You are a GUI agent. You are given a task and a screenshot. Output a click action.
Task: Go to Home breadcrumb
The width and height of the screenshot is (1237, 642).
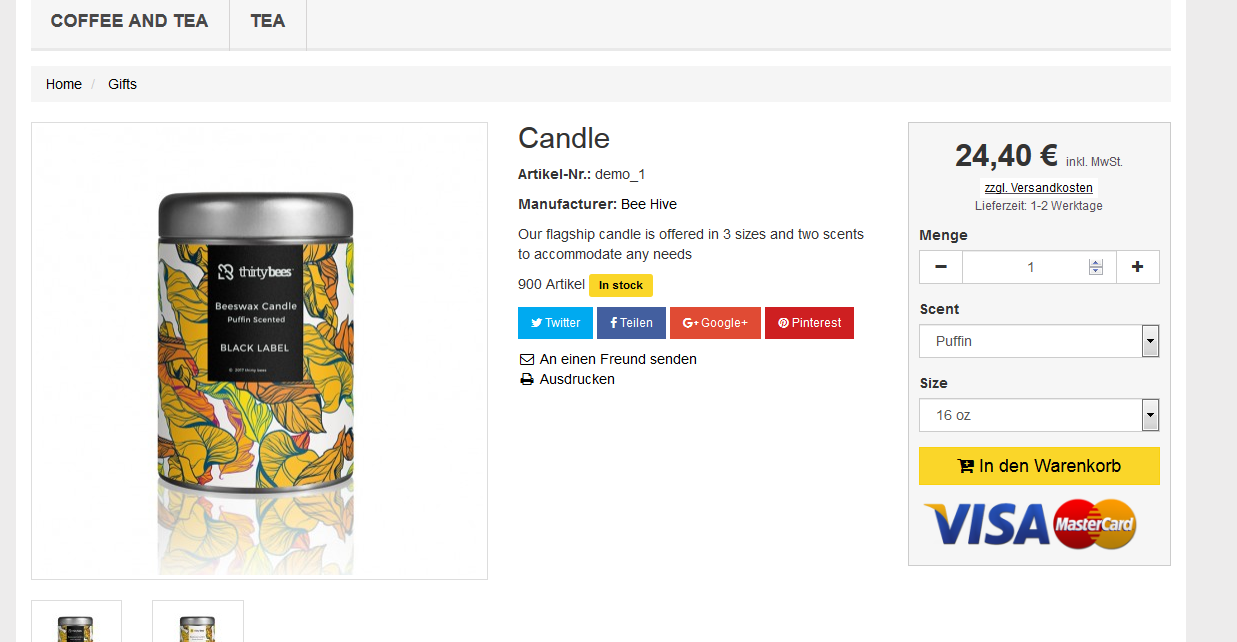pos(64,84)
